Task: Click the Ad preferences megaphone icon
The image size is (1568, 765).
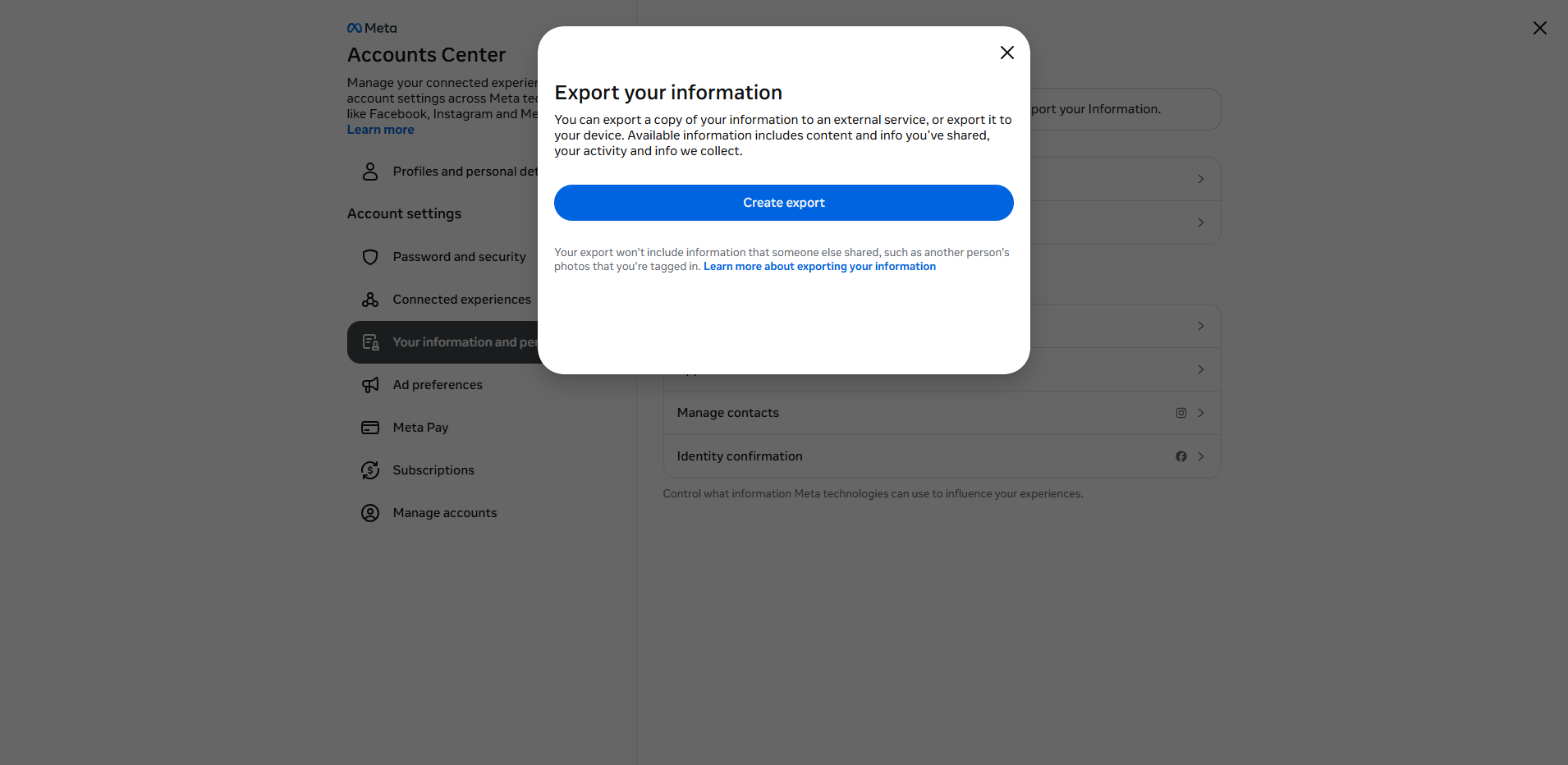Action: [370, 385]
